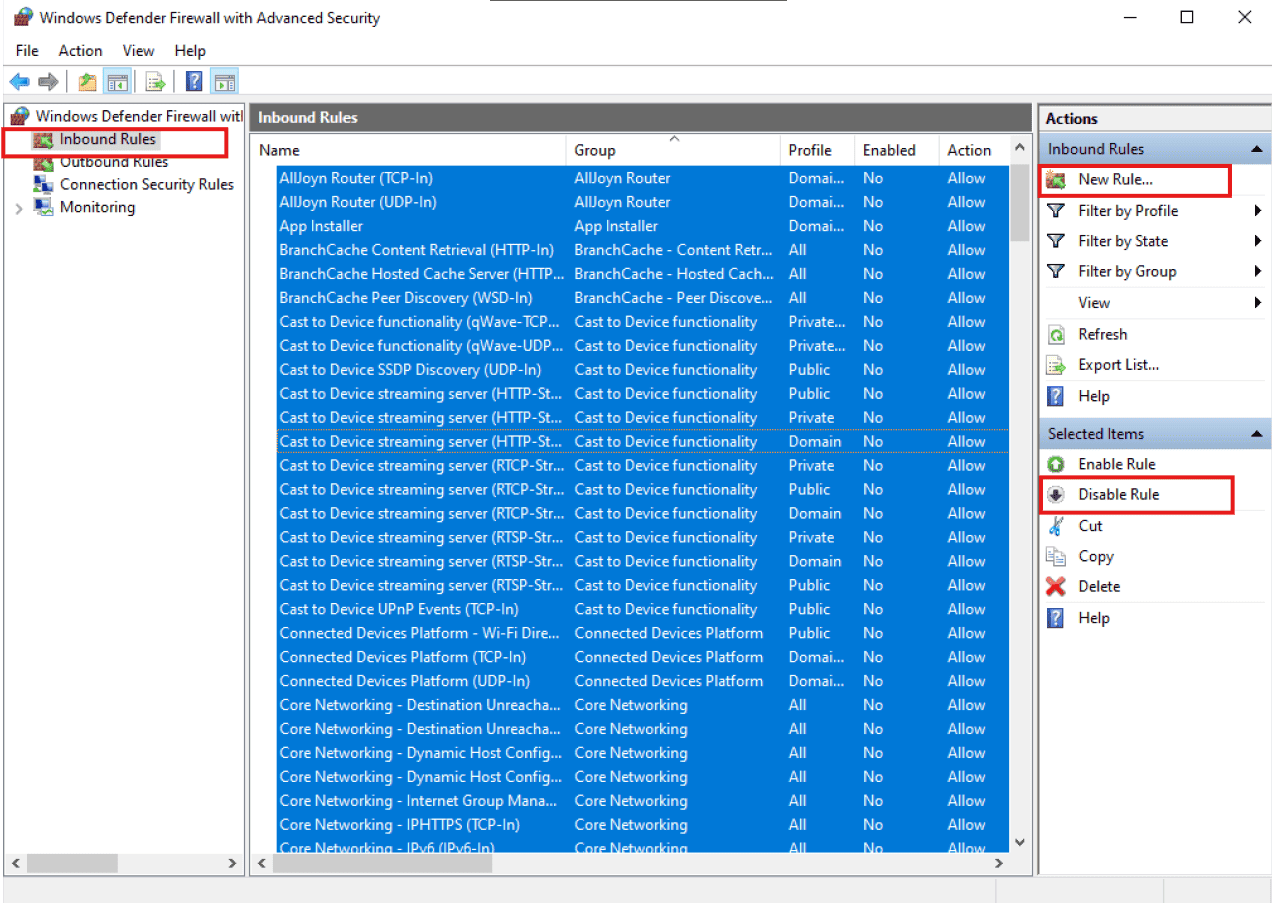Image resolution: width=1272 pixels, height=903 pixels.
Task: Sort by the Action column header
Action: coord(974,150)
